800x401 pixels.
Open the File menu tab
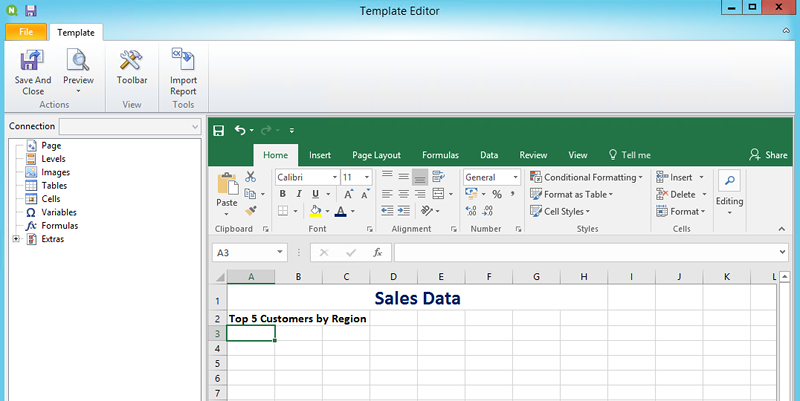tap(26, 32)
